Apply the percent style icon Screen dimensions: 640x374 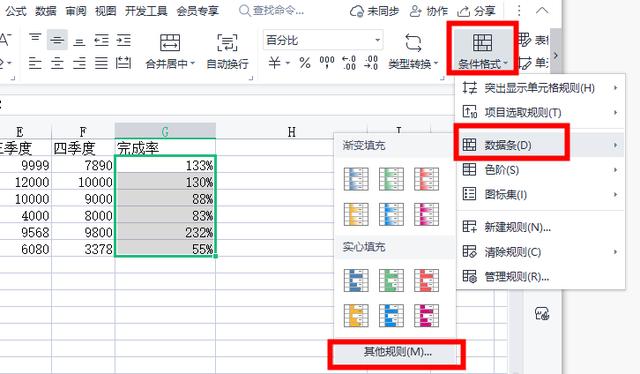click(x=304, y=63)
